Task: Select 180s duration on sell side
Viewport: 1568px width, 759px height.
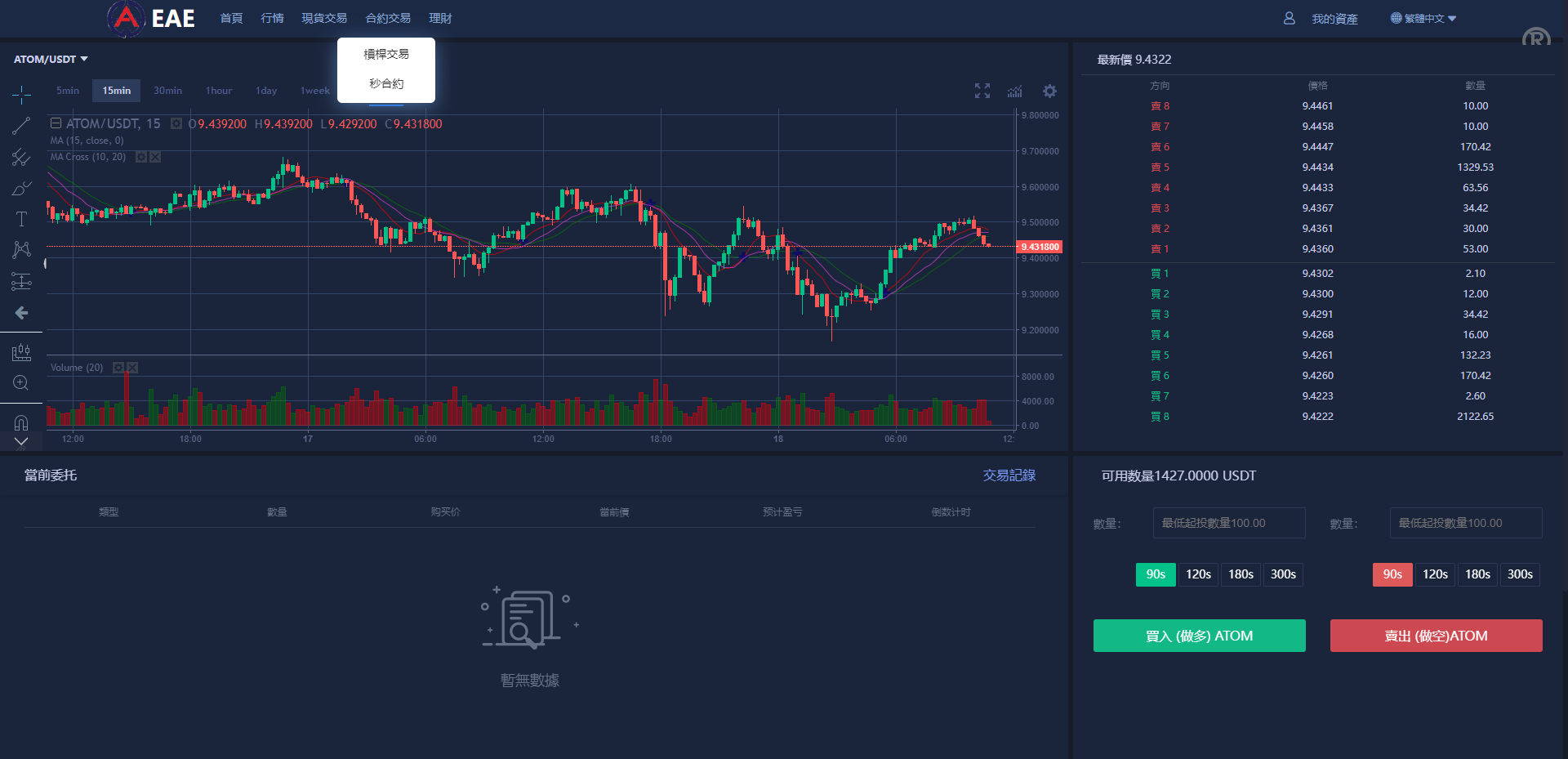Action: pyautogui.click(x=1477, y=574)
